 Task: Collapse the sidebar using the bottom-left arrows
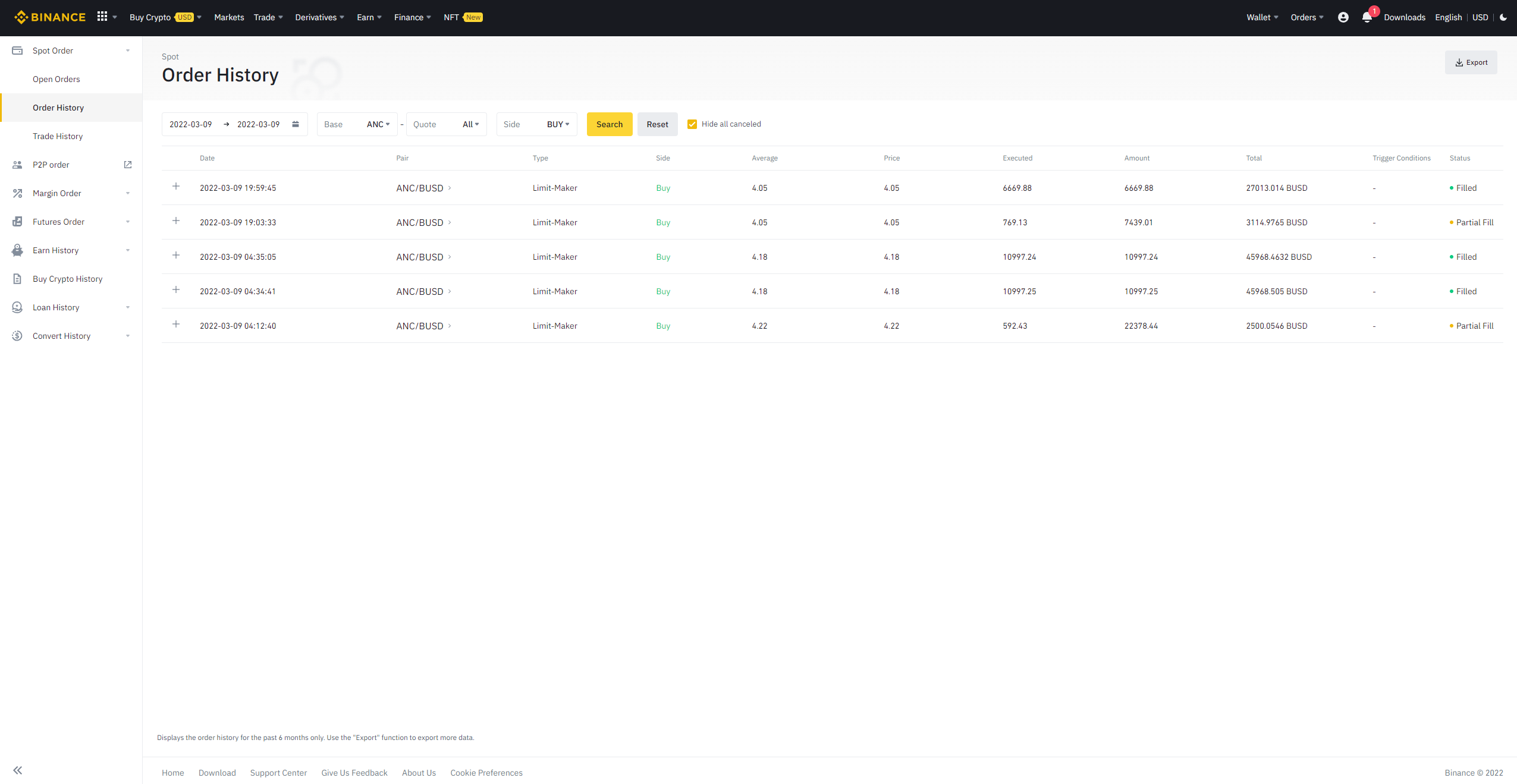click(x=17, y=770)
